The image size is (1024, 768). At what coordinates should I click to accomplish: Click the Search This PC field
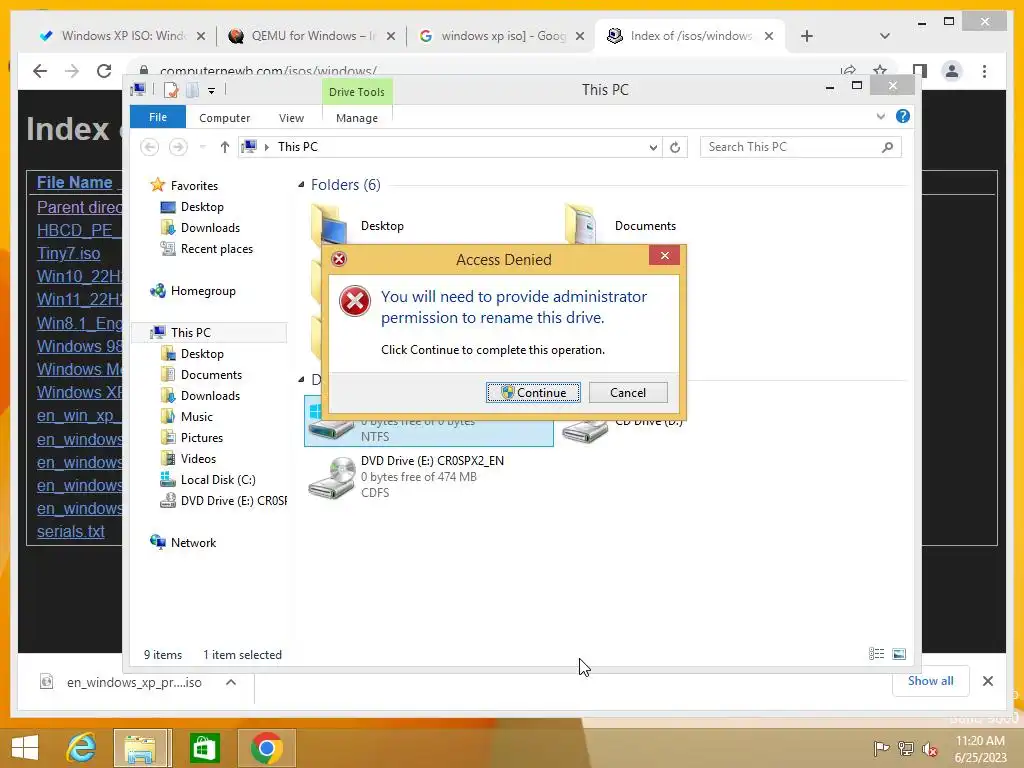(x=800, y=147)
